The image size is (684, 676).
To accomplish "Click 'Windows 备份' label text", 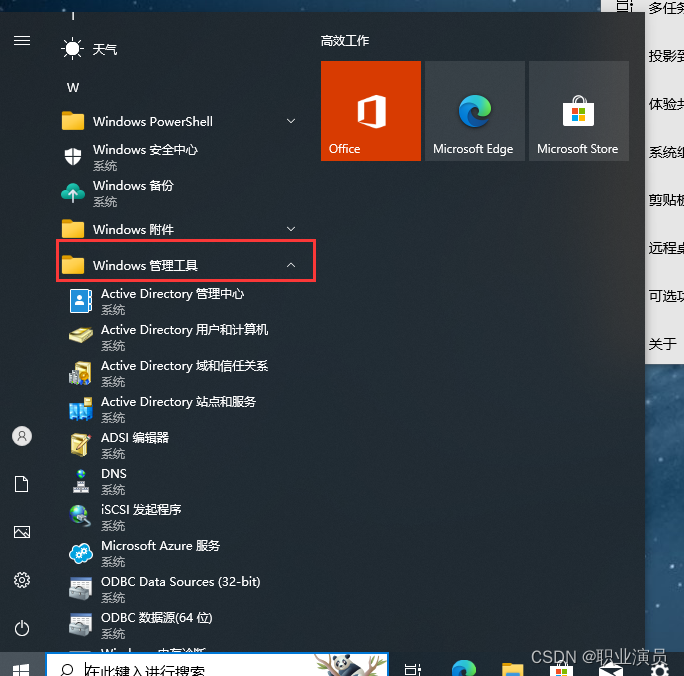I will point(133,185).
